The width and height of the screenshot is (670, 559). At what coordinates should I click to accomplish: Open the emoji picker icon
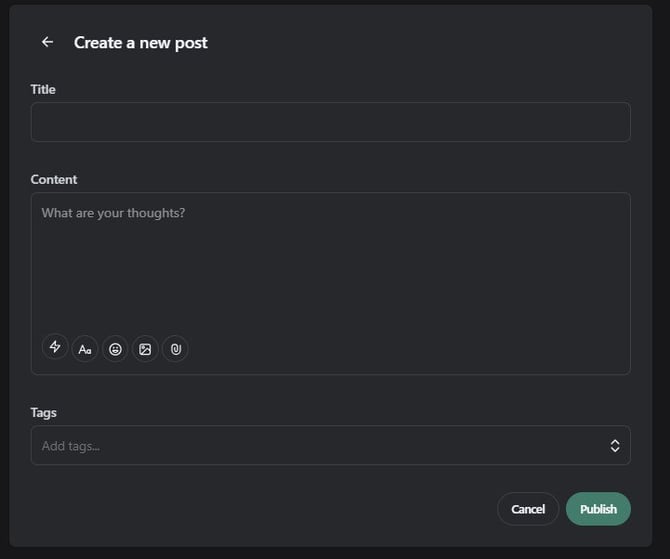click(x=115, y=349)
